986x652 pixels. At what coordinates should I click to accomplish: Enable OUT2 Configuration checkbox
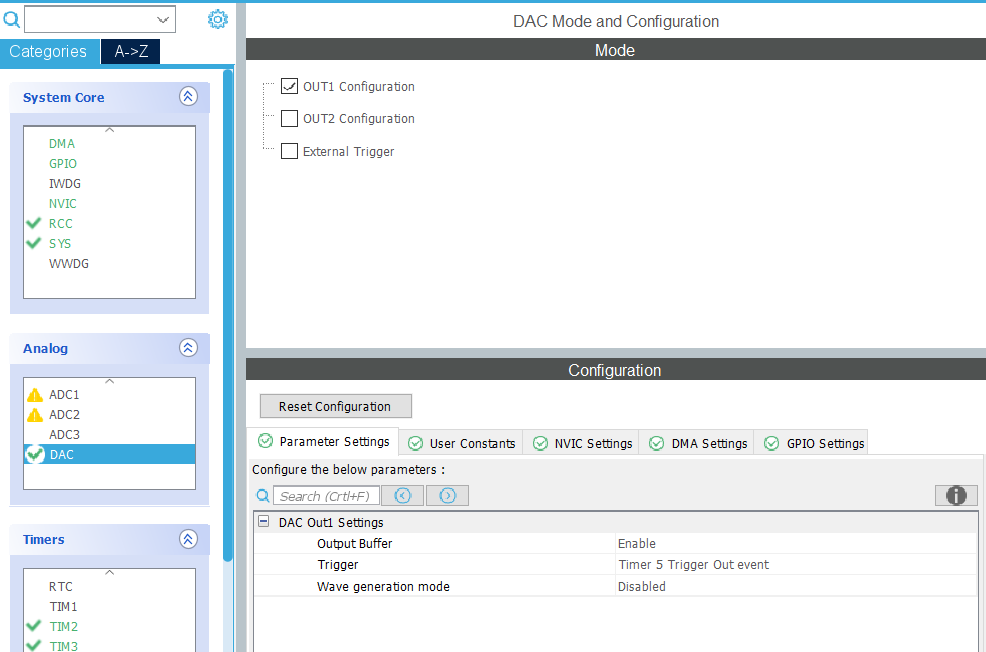coord(289,118)
